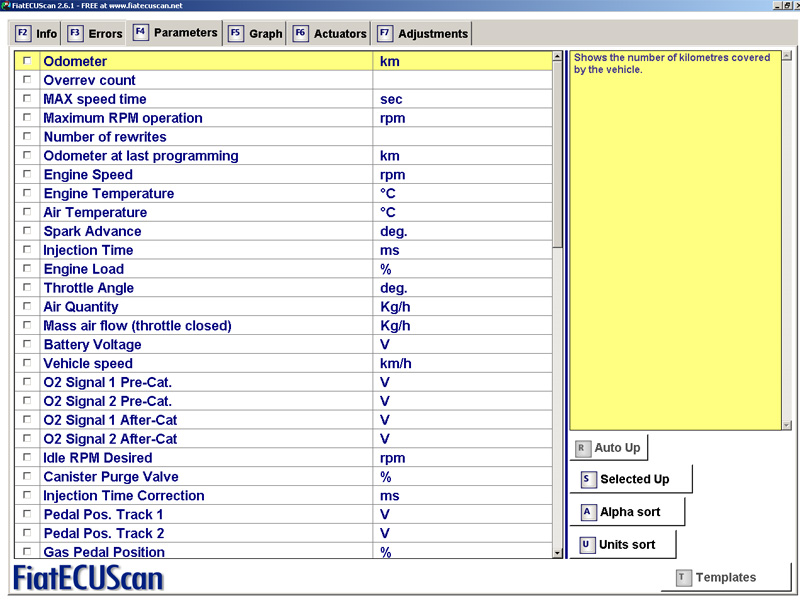The width and height of the screenshot is (800, 600).
Task: Open the Adjustments tab
Action: (422, 34)
